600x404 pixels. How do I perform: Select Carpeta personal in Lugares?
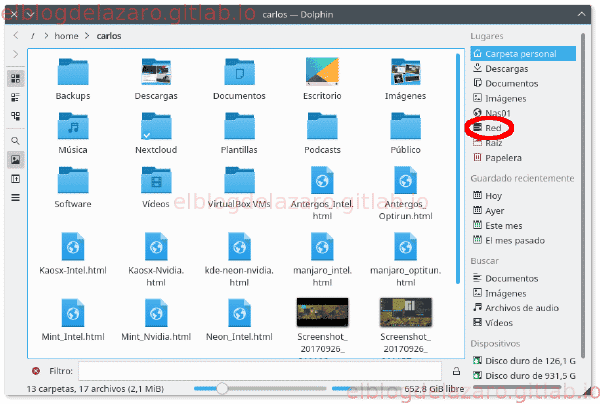click(523, 54)
